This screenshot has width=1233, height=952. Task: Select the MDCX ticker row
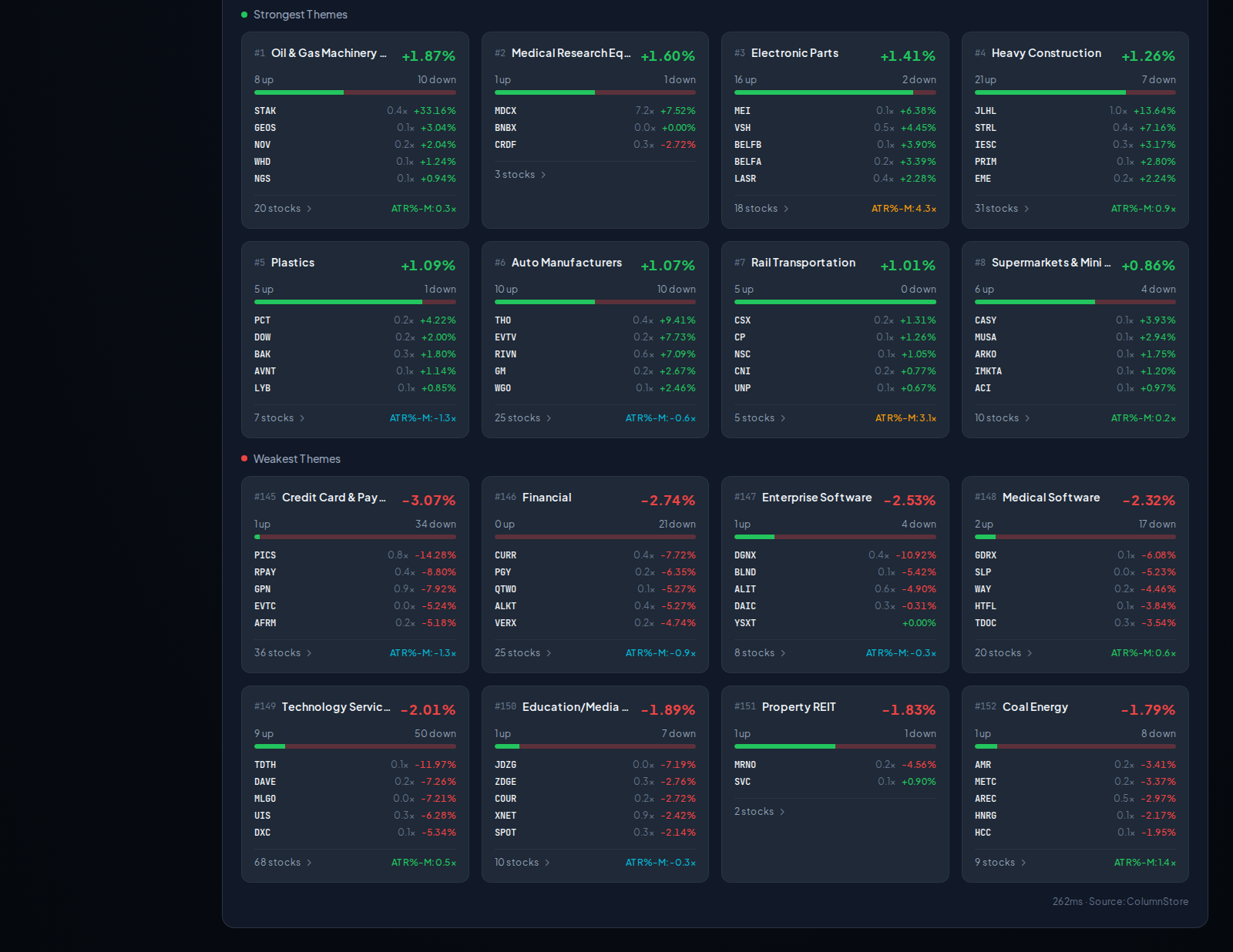(595, 111)
